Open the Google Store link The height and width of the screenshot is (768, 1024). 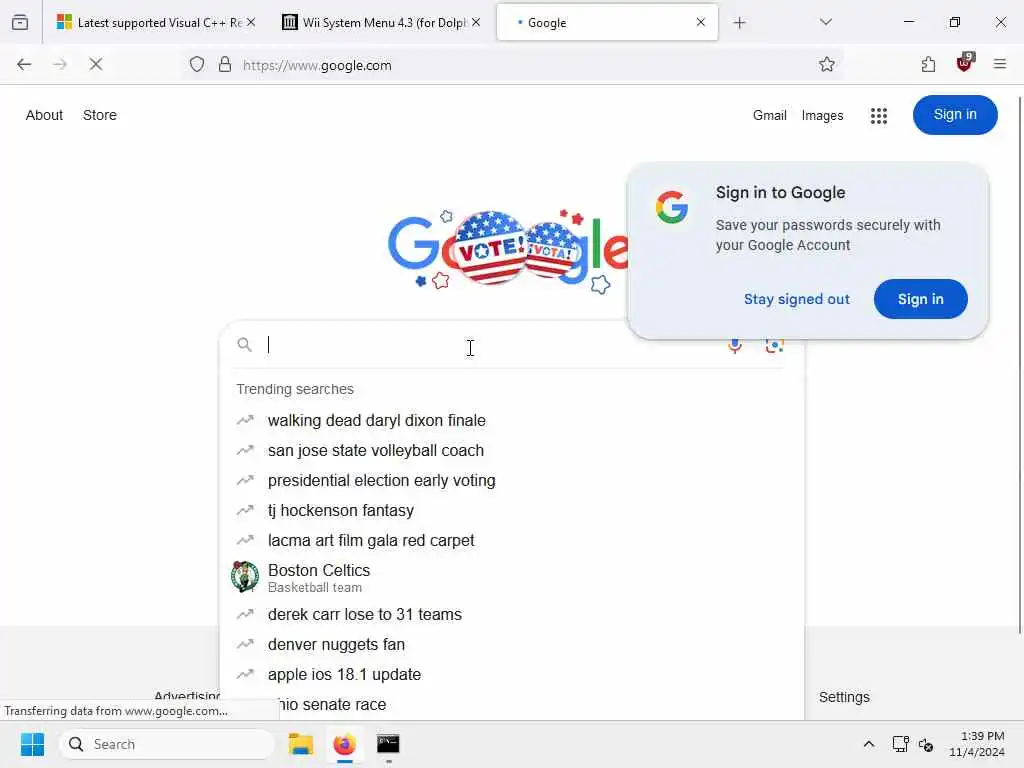tap(100, 115)
